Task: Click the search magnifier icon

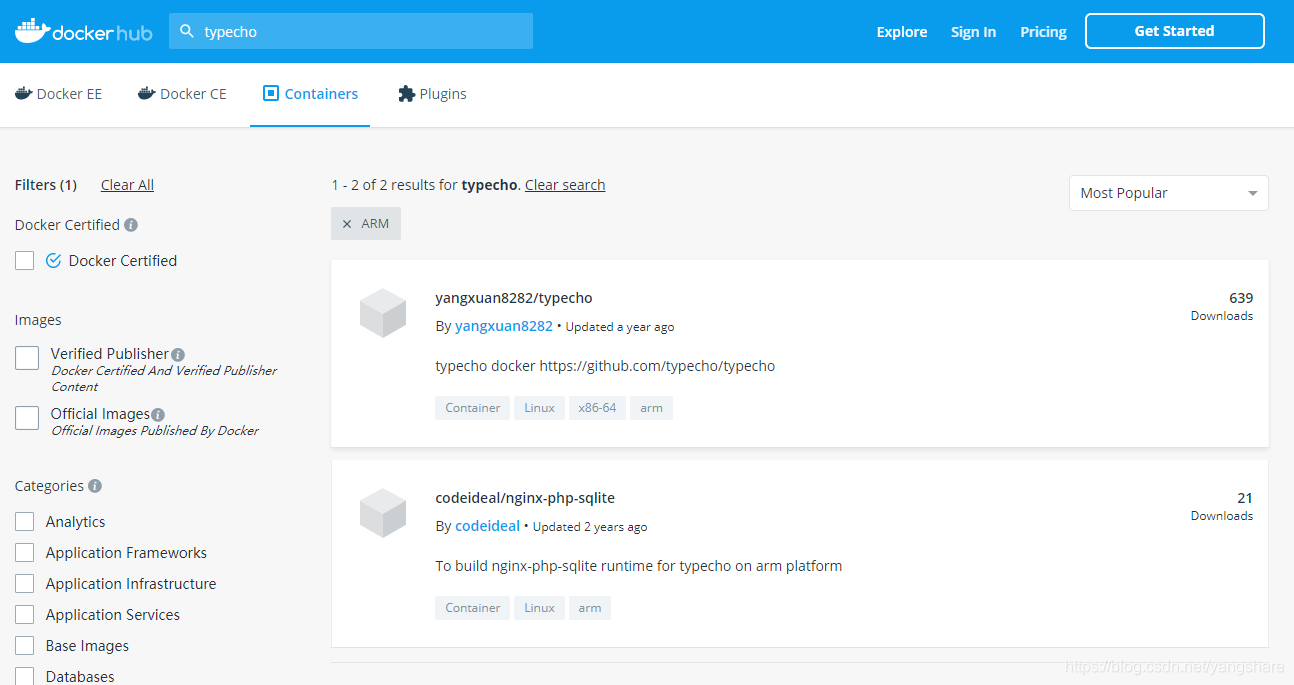Action: click(x=186, y=31)
